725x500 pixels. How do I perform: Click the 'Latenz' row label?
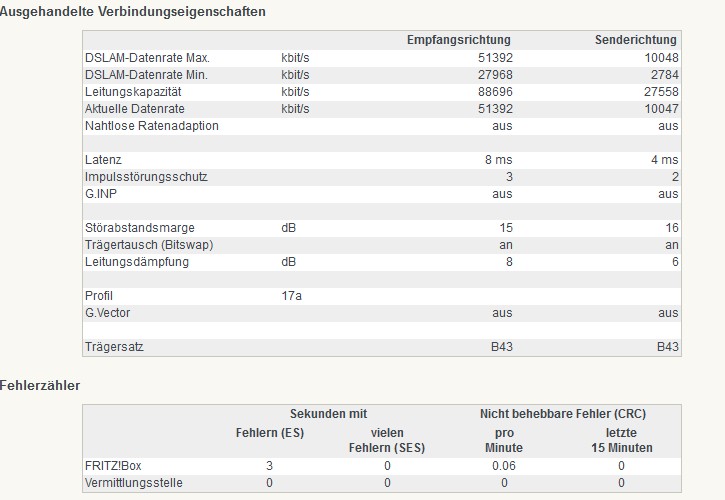click(x=103, y=160)
